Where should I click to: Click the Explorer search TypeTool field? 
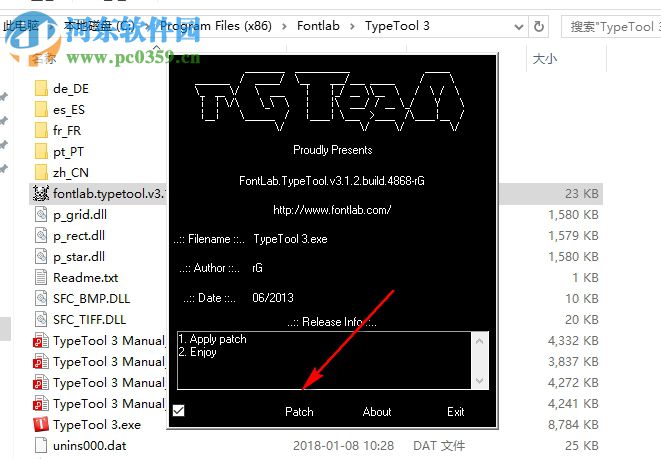tap(611, 27)
